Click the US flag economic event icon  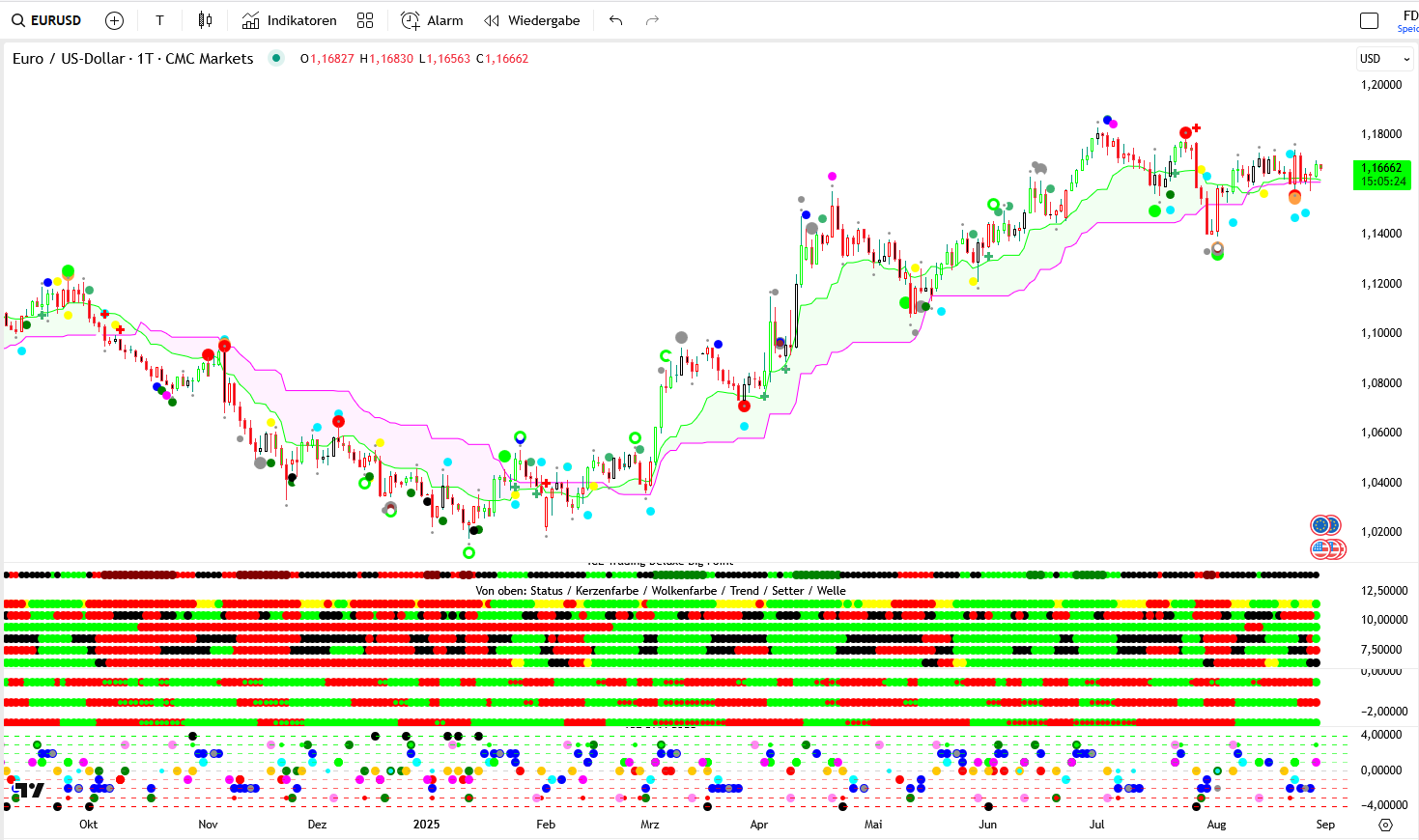point(1321,549)
